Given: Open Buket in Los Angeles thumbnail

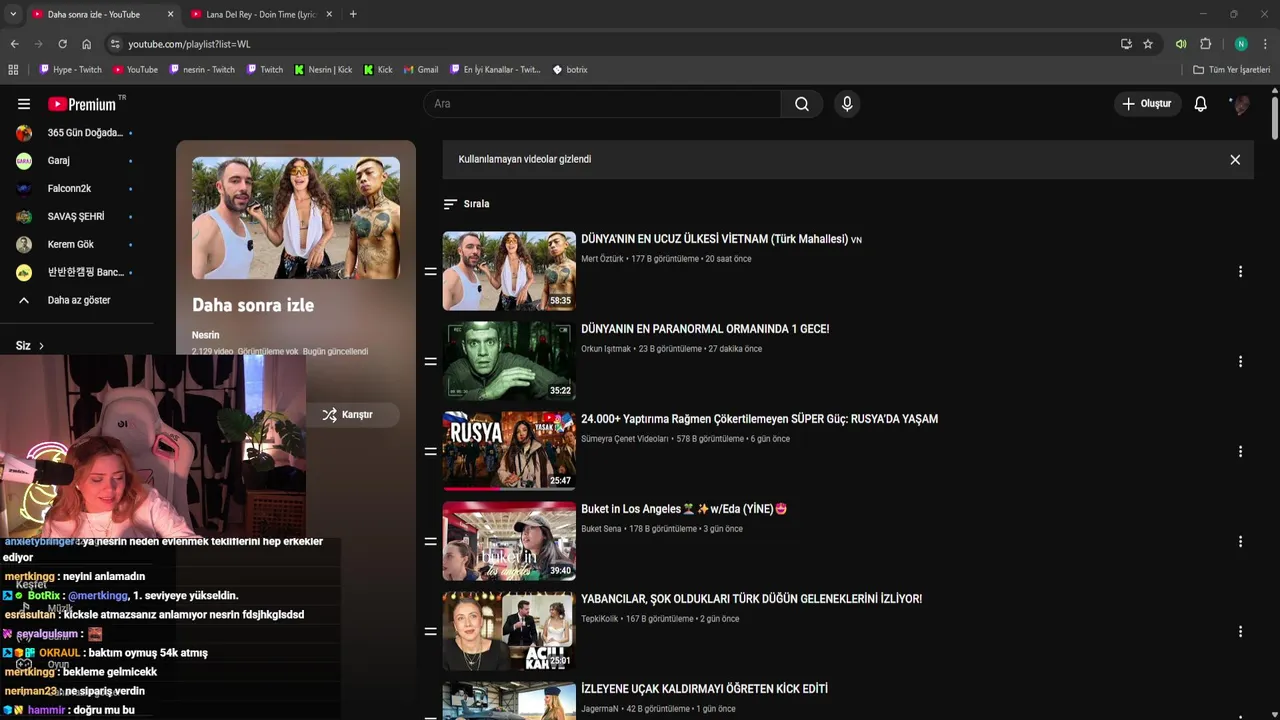Looking at the screenshot, I should [509, 541].
